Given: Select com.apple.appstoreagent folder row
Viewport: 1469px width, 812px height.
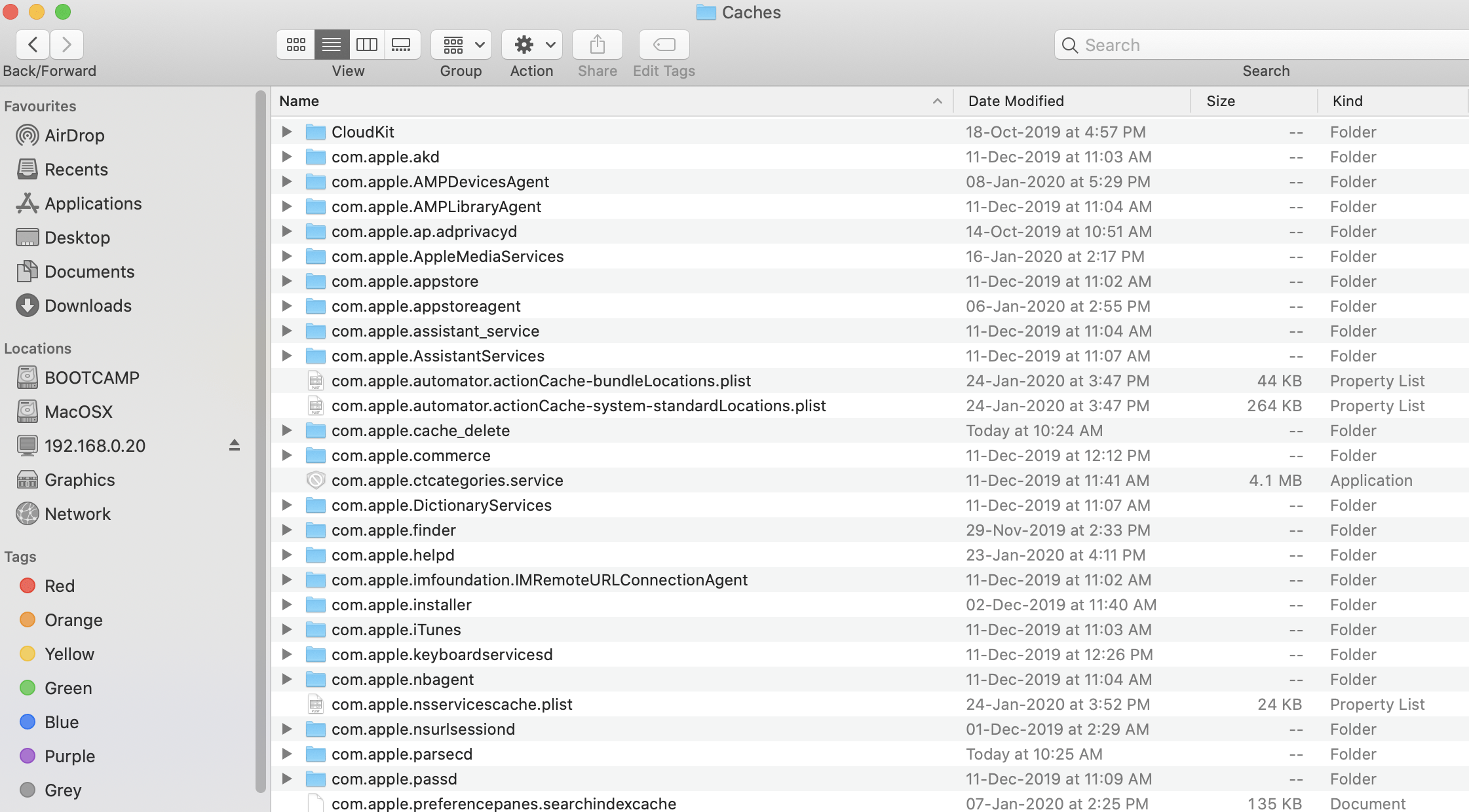Looking at the screenshot, I should [x=870, y=306].
